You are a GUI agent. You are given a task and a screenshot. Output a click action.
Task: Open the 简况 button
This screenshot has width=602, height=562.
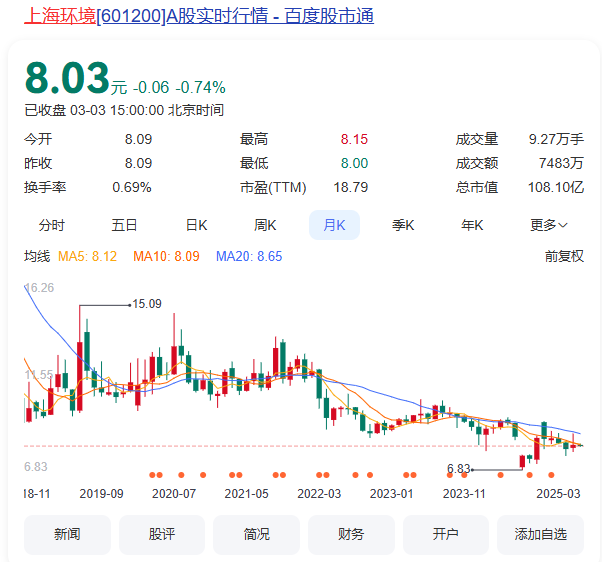(256, 534)
